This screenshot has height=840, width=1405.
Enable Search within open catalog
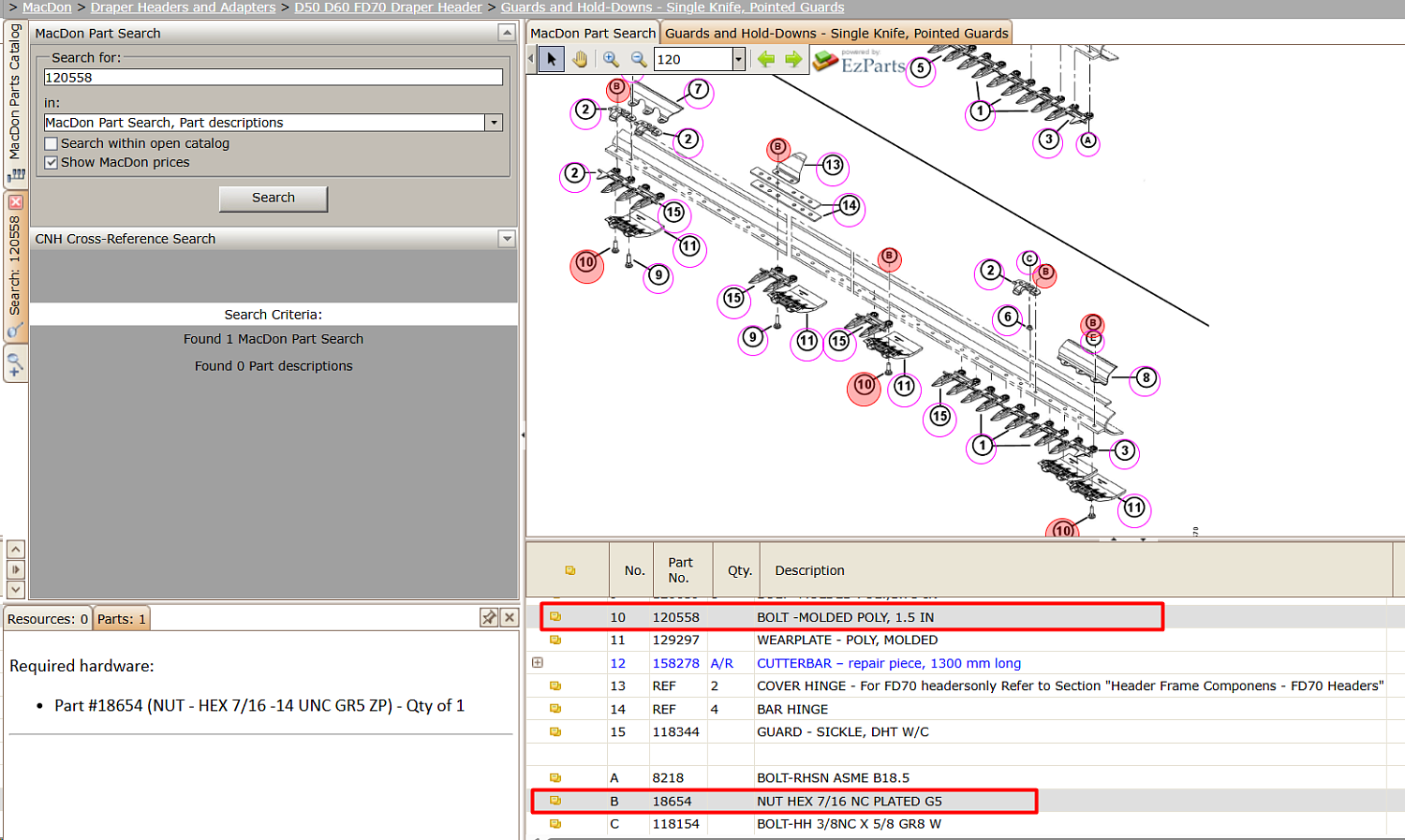point(52,143)
